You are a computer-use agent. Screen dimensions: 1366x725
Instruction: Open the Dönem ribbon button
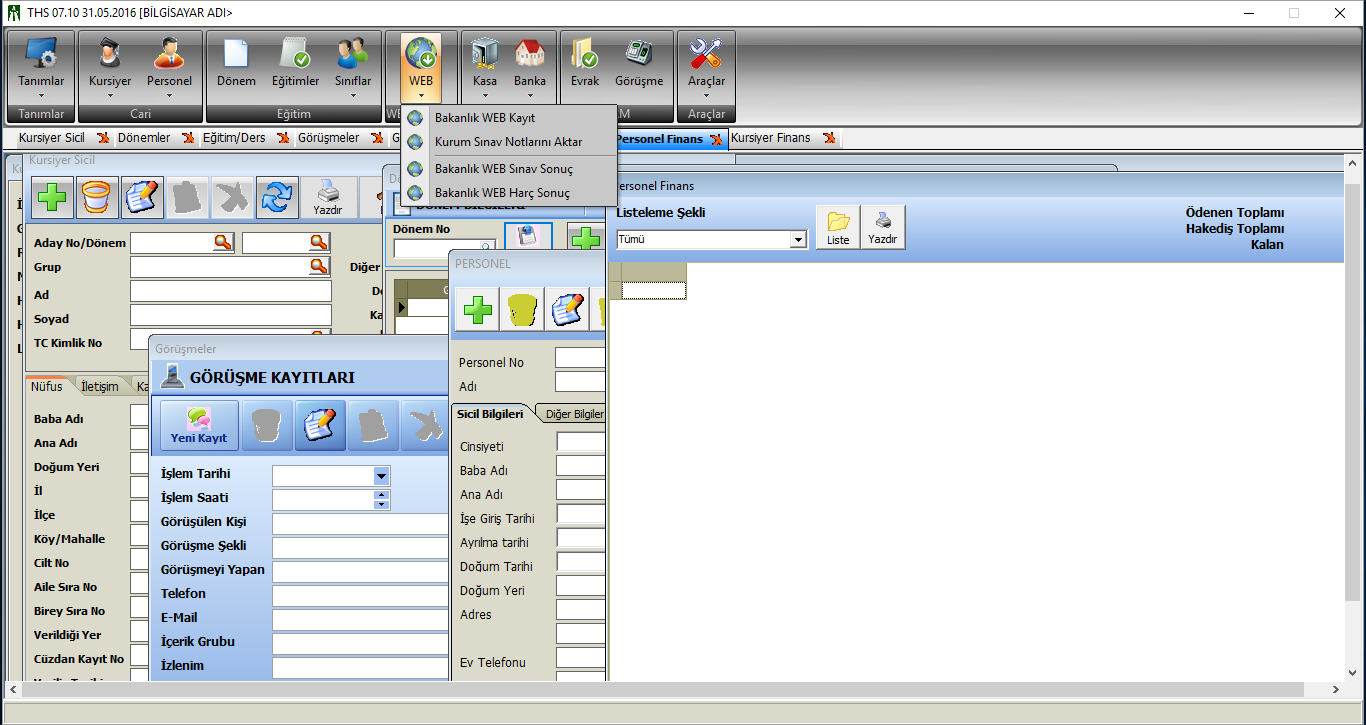click(x=236, y=65)
